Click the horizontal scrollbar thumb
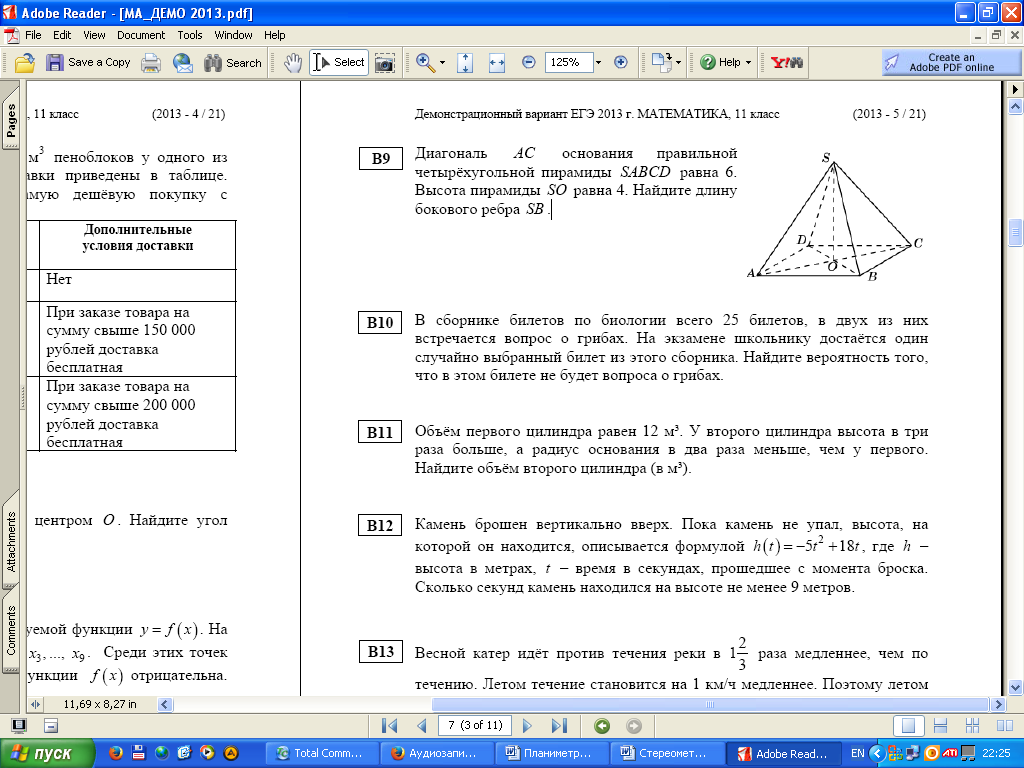Image resolution: width=1024 pixels, height=768 pixels. (x=710, y=705)
